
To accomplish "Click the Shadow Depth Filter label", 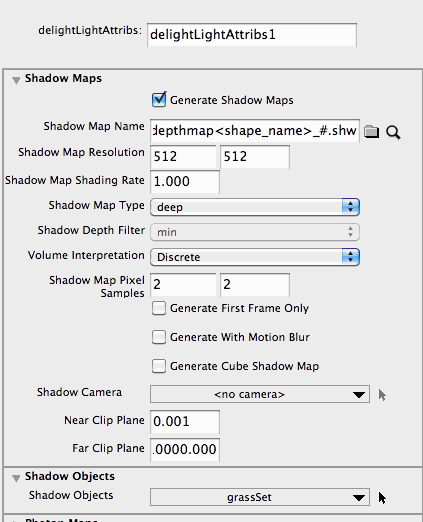I will [x=91, y=230].
